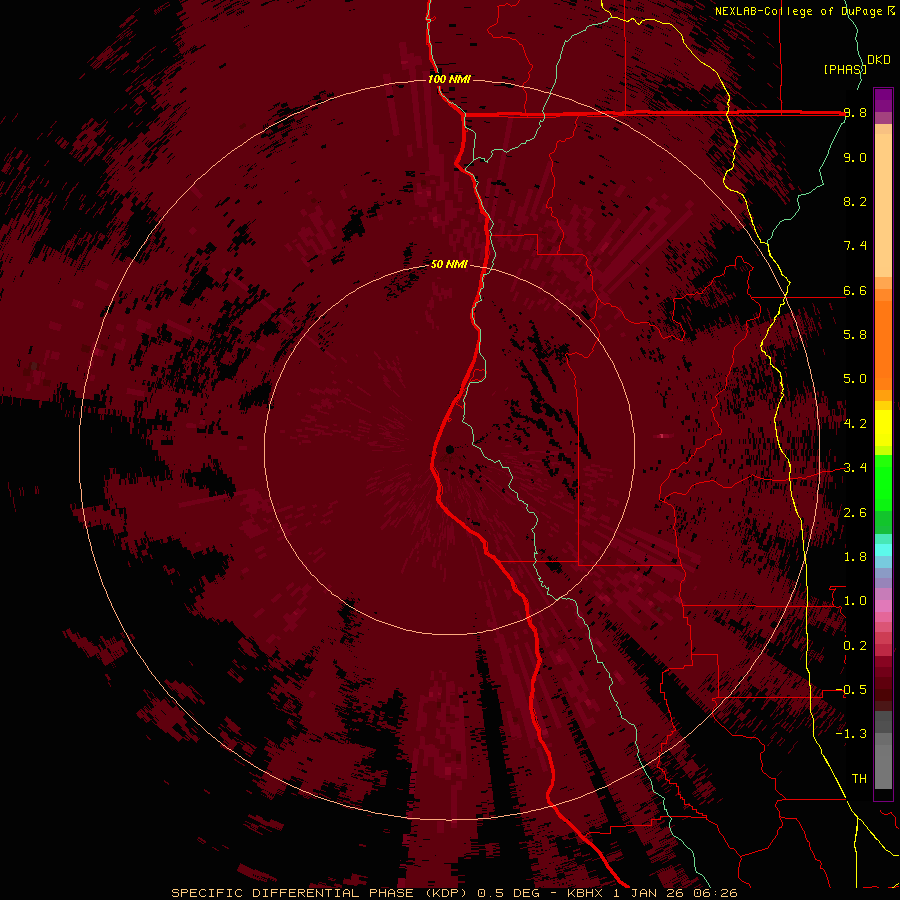Click the "[PHAS]" label above the color scale
The height and width of the screenshot is (900, 900).
tap(845, 69)
